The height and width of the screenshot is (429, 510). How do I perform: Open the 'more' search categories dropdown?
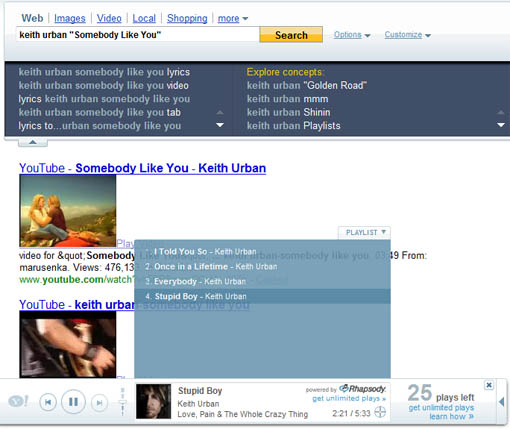pos(233,18)
